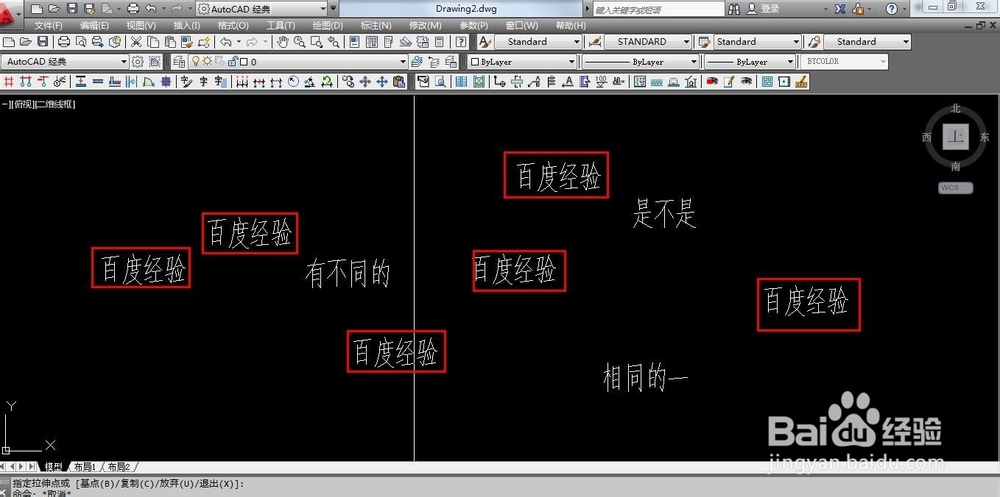Click the Table Style icon
The image size is (1000, 497).
704,42
